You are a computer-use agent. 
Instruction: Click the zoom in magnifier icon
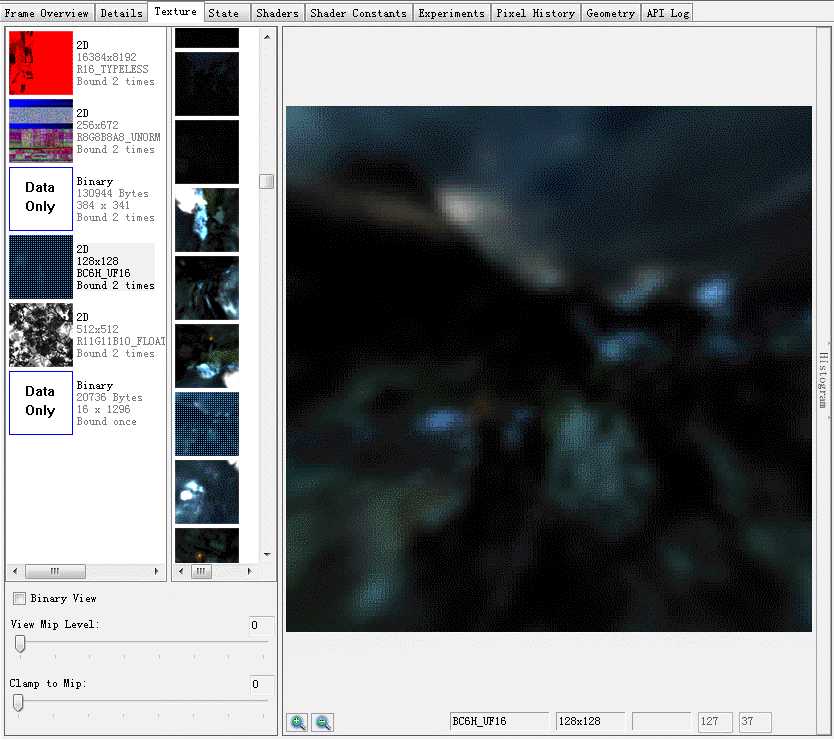coord(297,722)
